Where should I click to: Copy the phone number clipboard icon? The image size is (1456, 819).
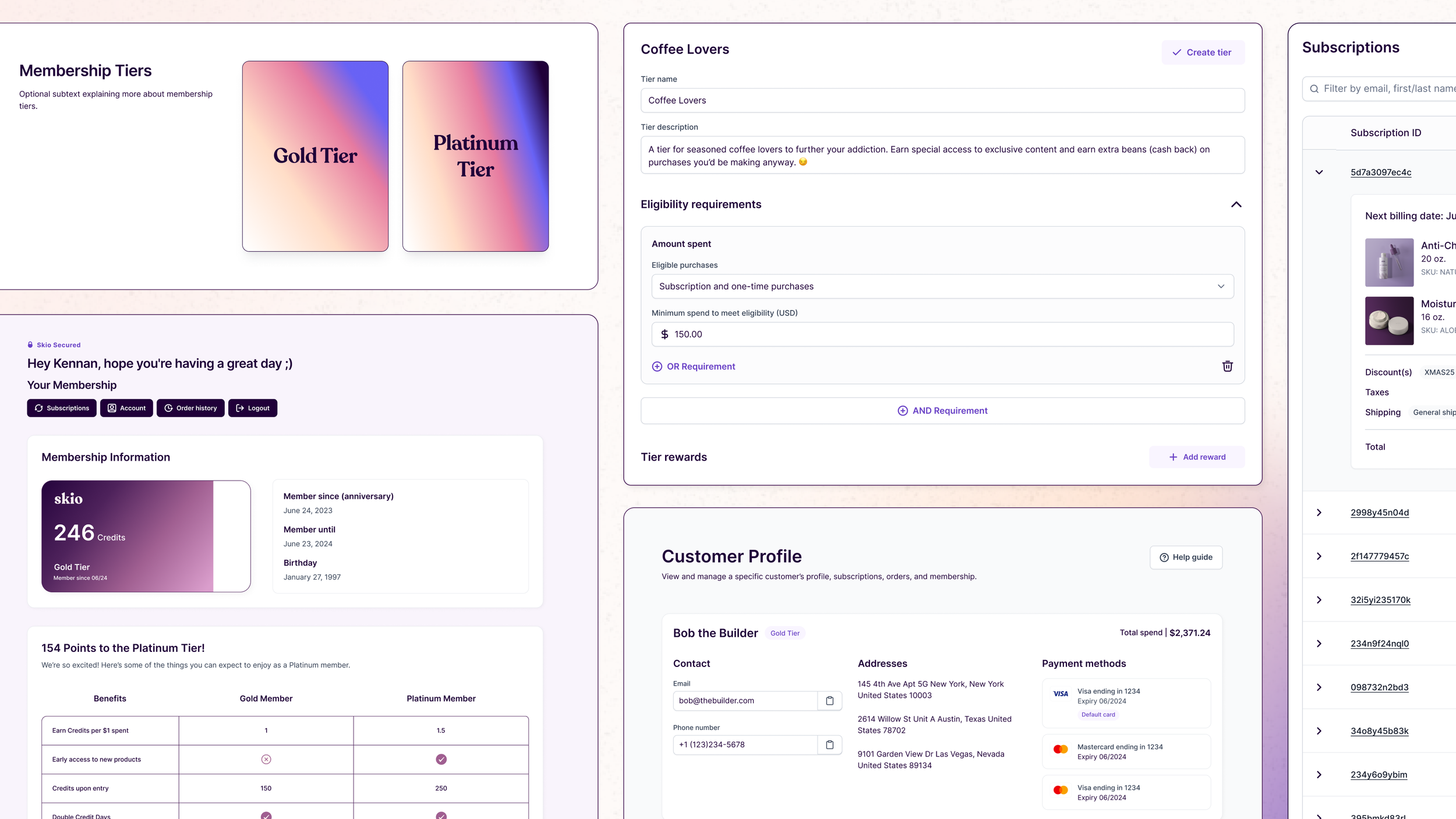coord(829,744)
